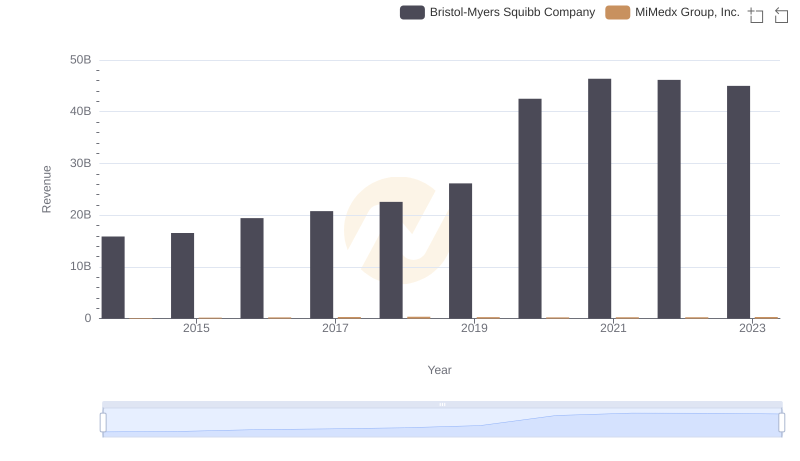Click the Bristol-Myers bar for 2021
This screenshot has height=461, width=800.
(x=599, y=199)
